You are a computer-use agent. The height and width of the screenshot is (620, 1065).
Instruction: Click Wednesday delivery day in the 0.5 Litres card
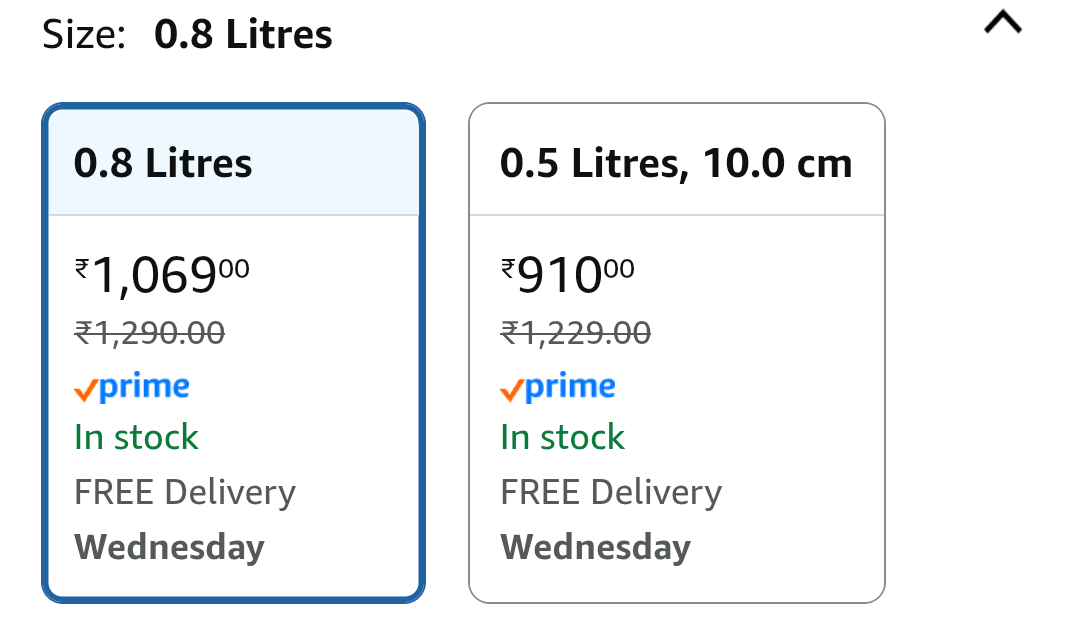pyautogui.click(x=596, y=547)
